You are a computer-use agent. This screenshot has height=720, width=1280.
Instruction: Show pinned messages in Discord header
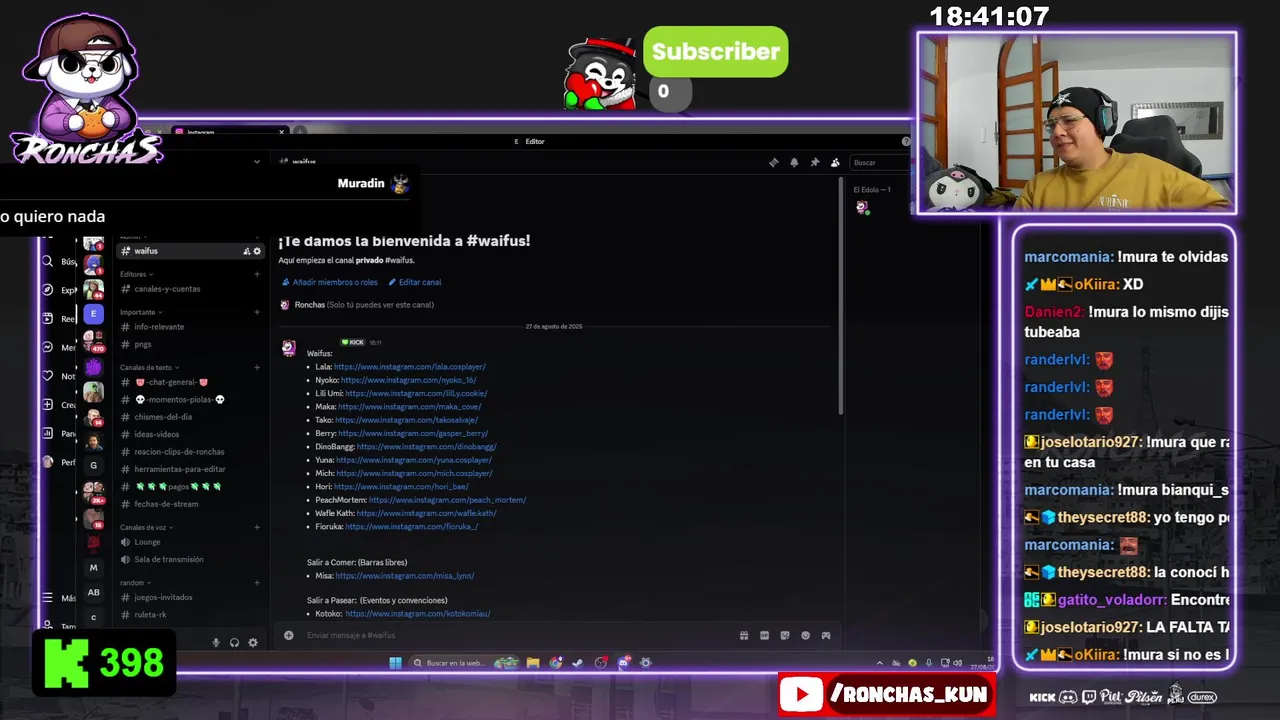tap(815, 162)
